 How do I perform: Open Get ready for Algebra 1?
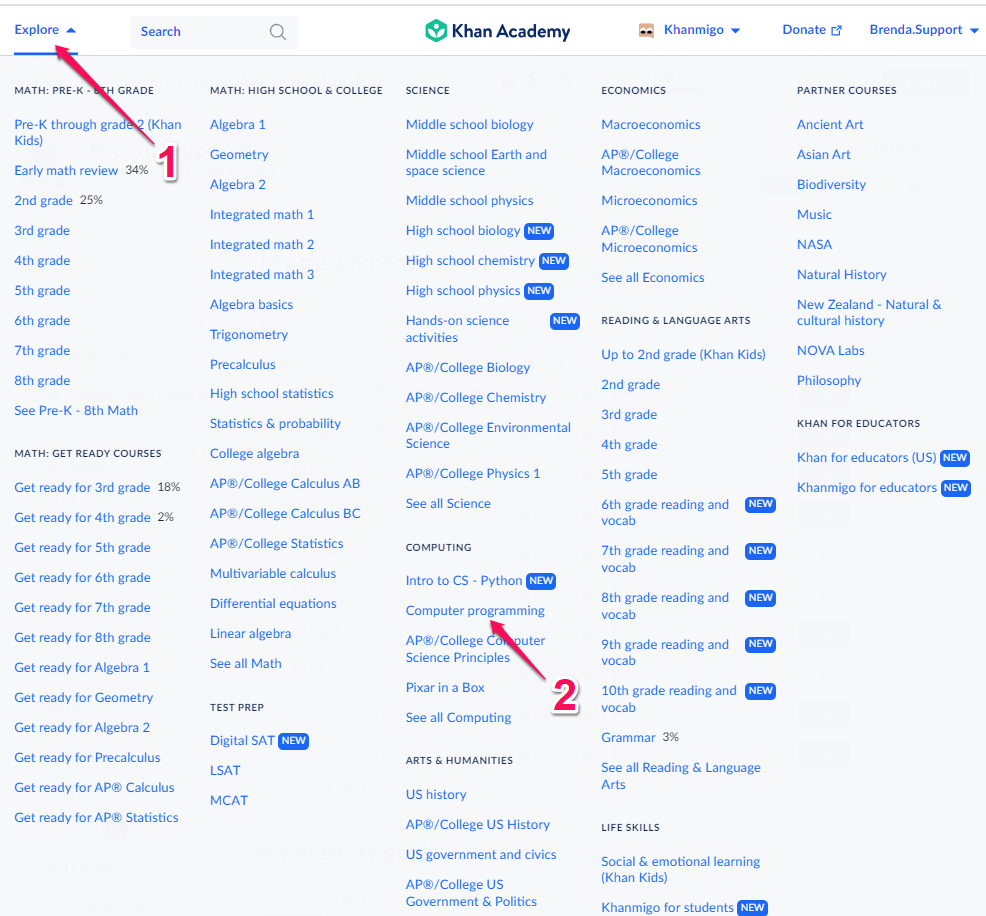point(82,667)
